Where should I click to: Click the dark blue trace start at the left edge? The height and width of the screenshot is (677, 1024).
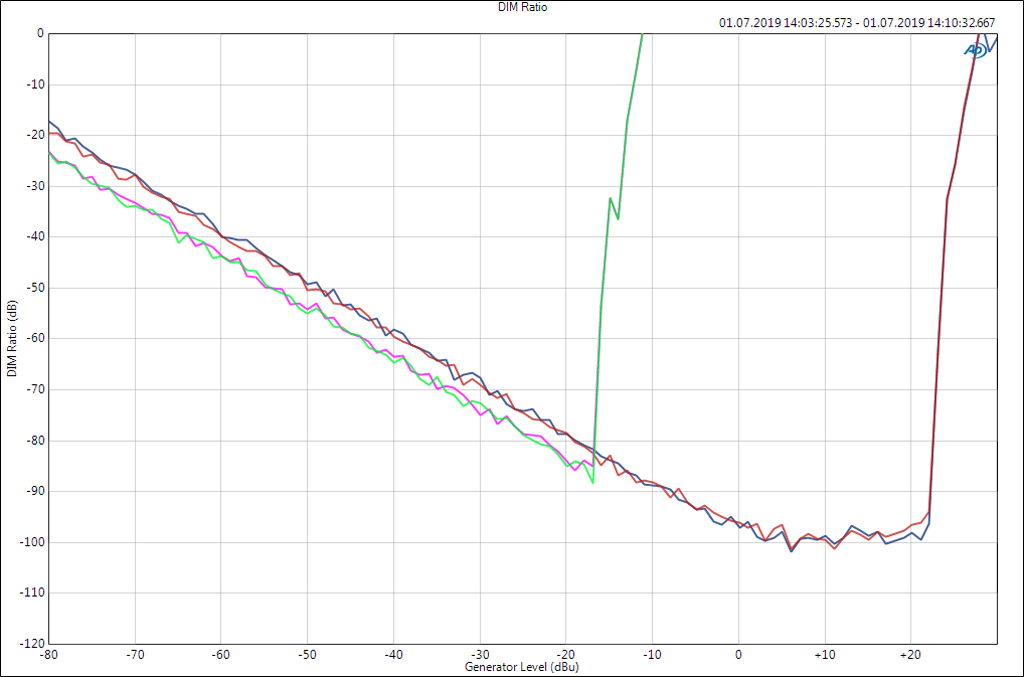[51, 122]
